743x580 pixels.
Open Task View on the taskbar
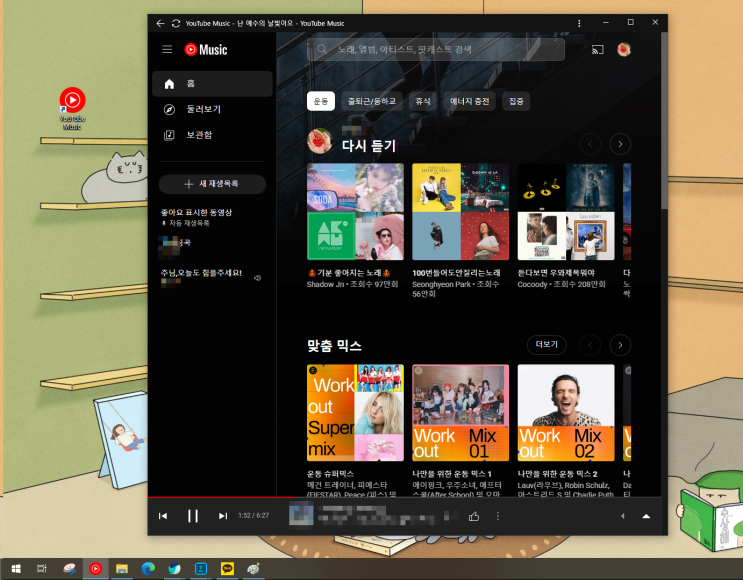[x=42, y=569]
